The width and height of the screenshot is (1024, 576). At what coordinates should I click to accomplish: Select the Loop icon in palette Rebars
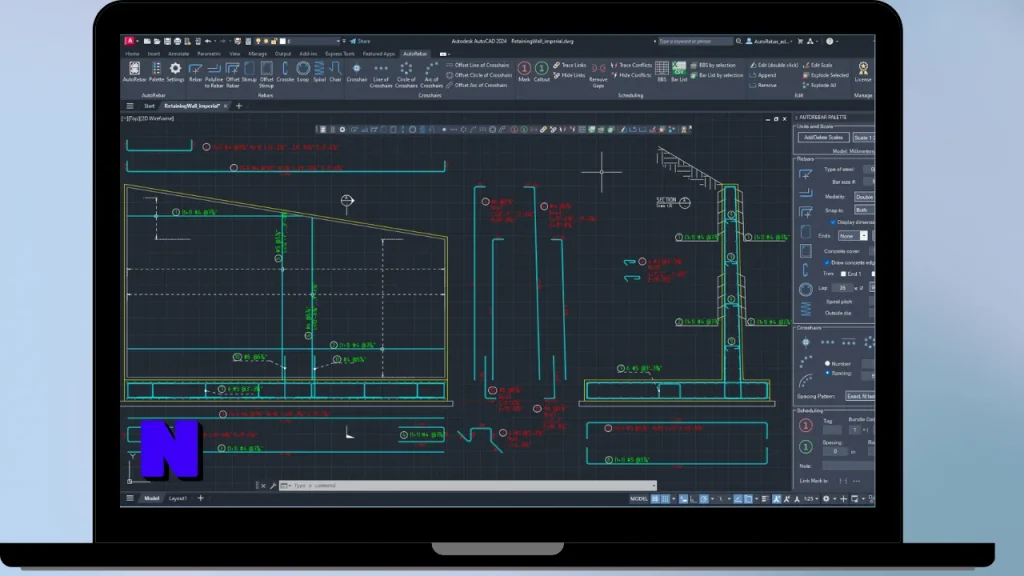[806, 289]
